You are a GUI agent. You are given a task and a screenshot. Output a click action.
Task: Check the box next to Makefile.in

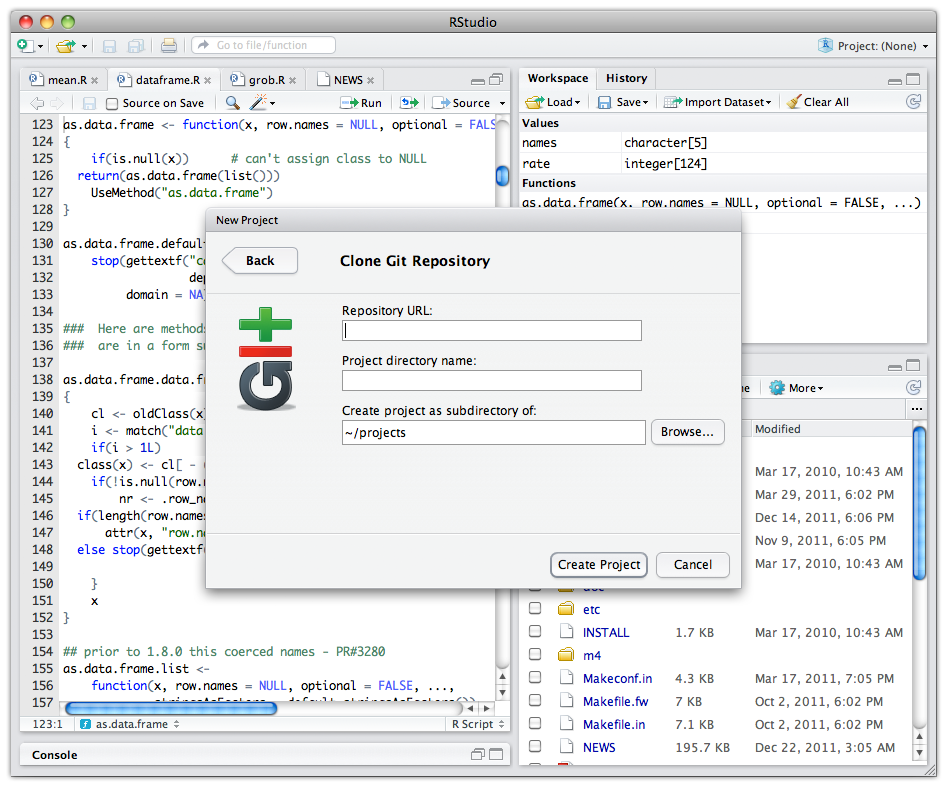pyautogui.click(x=535, y=723)
